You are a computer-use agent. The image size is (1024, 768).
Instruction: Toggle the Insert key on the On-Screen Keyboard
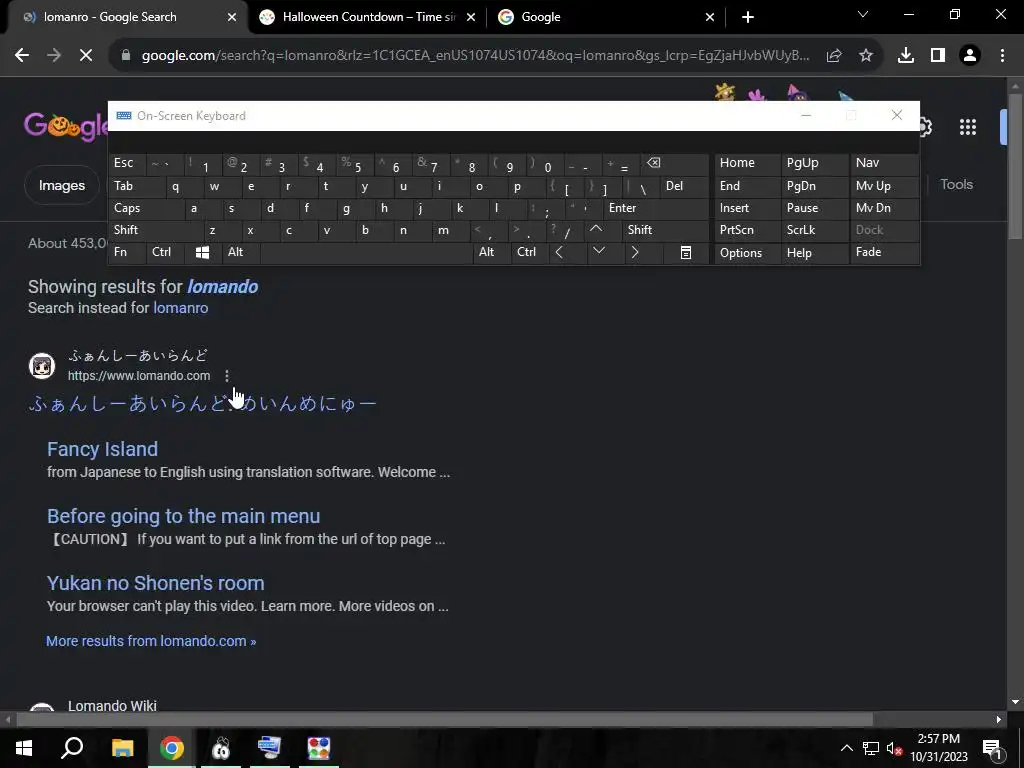pos(747,208)
